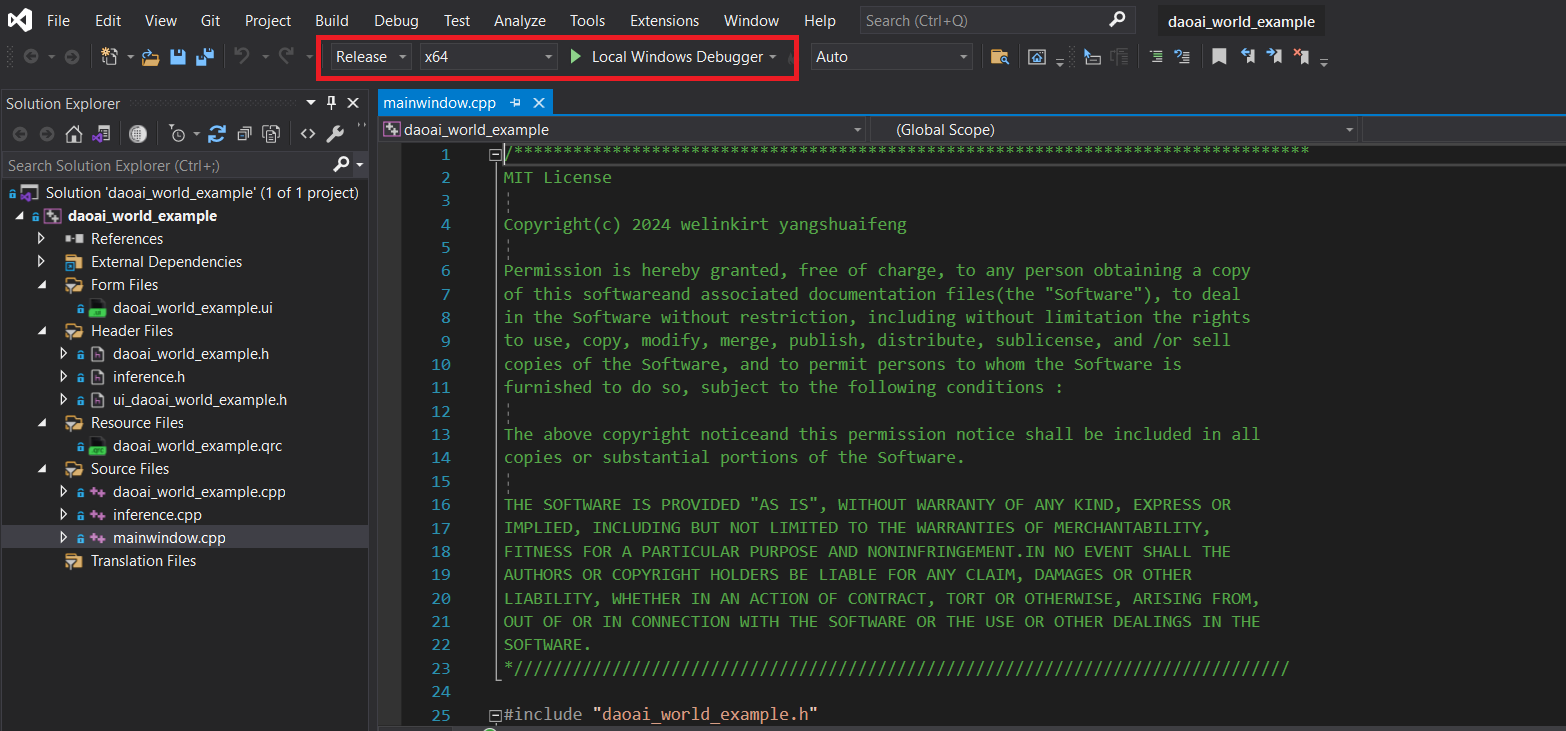The image size is (1566, 731).
Task: Toggle pin on mainwindow.cpp tab
Action: click(x=516, y=102)
